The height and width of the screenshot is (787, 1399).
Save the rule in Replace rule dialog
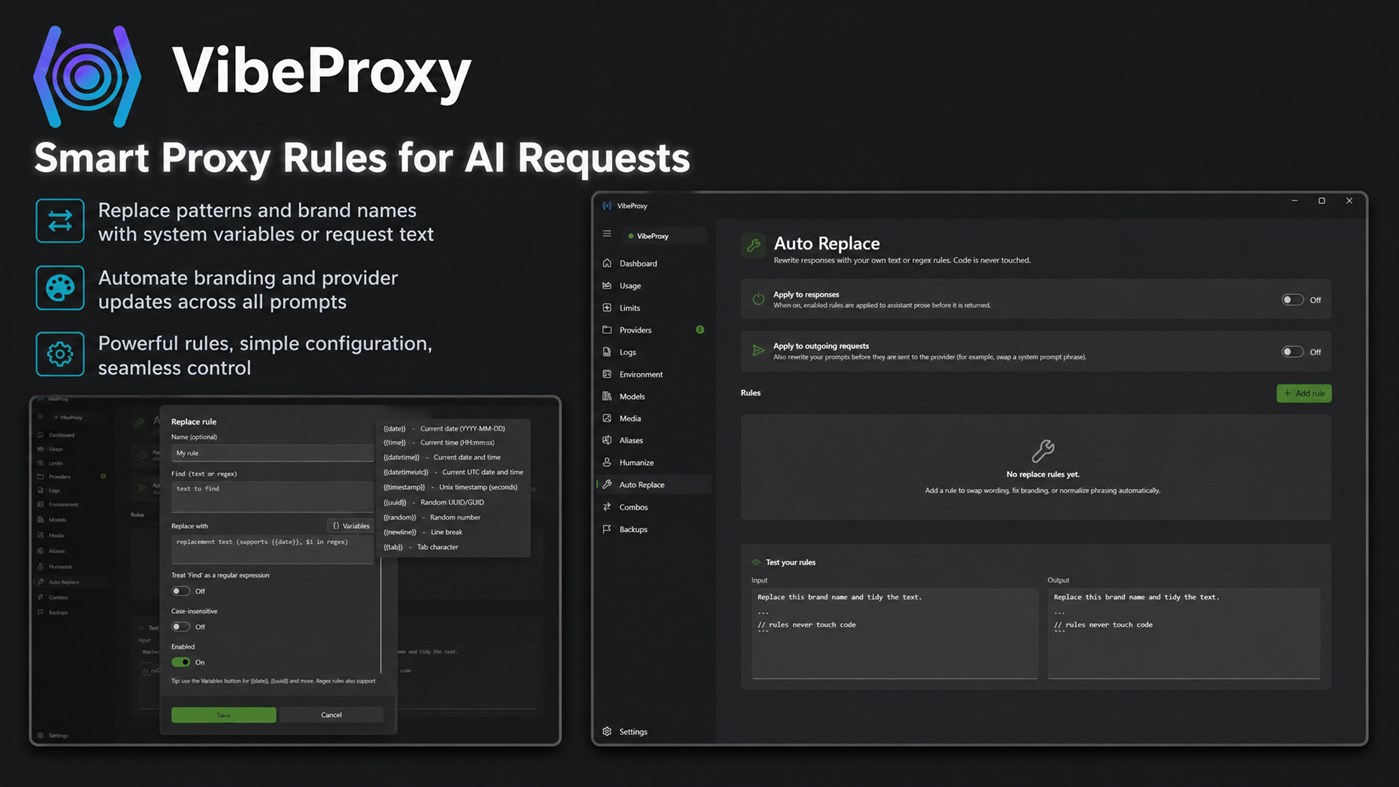click(x=223, y=715)
